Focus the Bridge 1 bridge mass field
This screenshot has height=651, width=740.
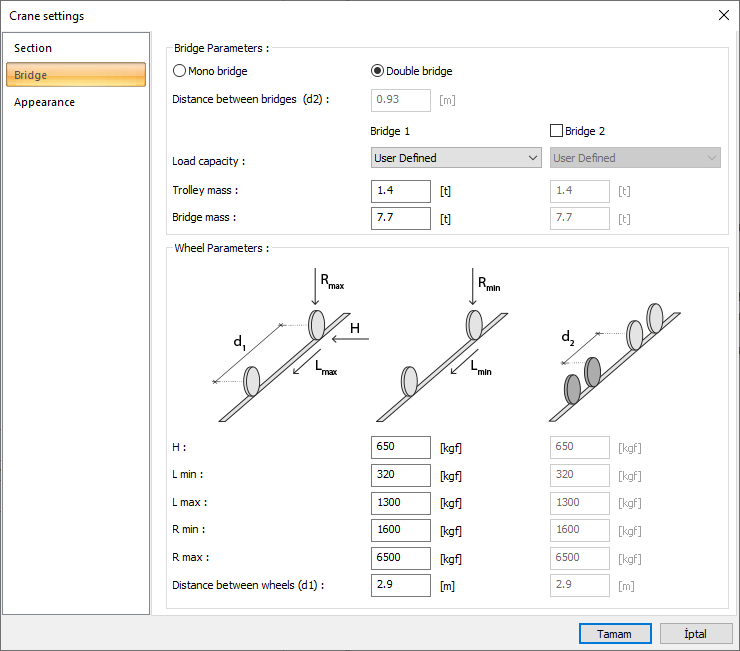(400, 217)
